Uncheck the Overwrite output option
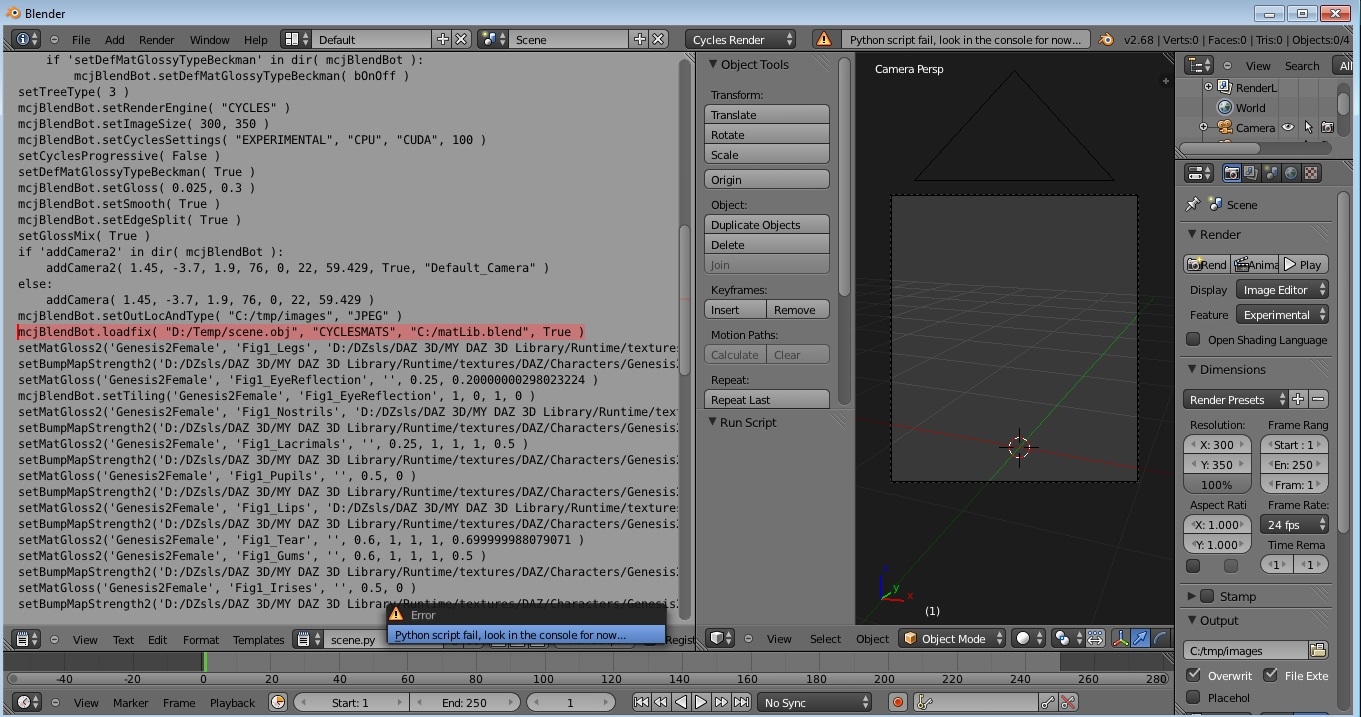This screenshot has height=717, width=1361. coord(1193,675)
